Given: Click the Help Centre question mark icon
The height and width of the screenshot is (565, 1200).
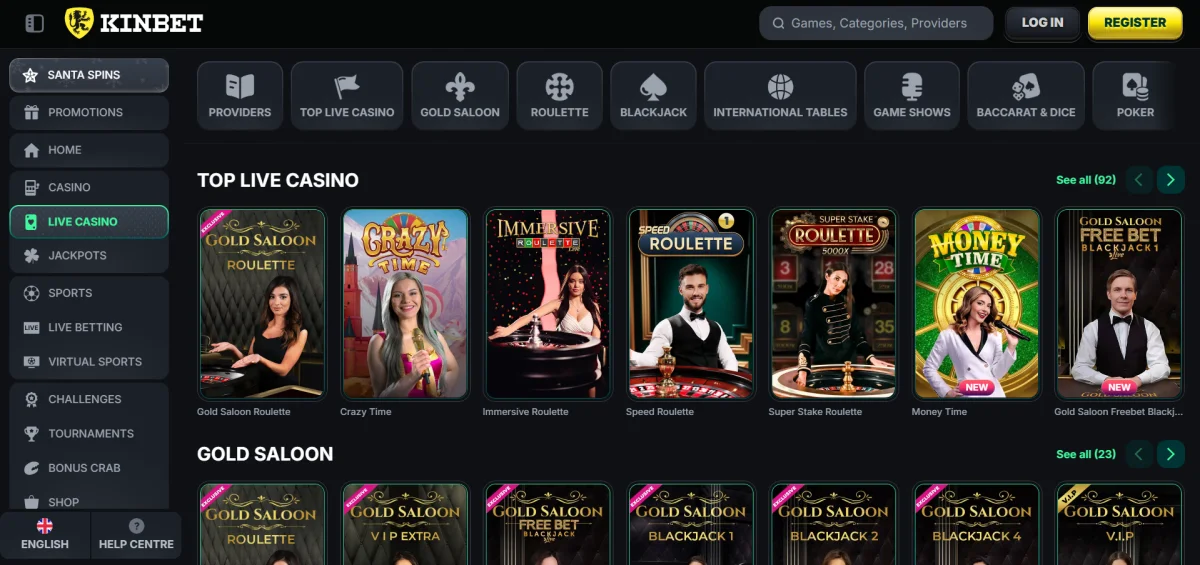Looking at the screenshot, I should tap(136, 526).
